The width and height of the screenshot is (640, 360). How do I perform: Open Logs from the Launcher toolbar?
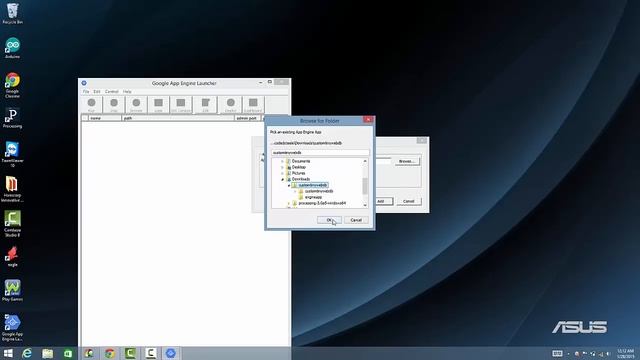158,104
